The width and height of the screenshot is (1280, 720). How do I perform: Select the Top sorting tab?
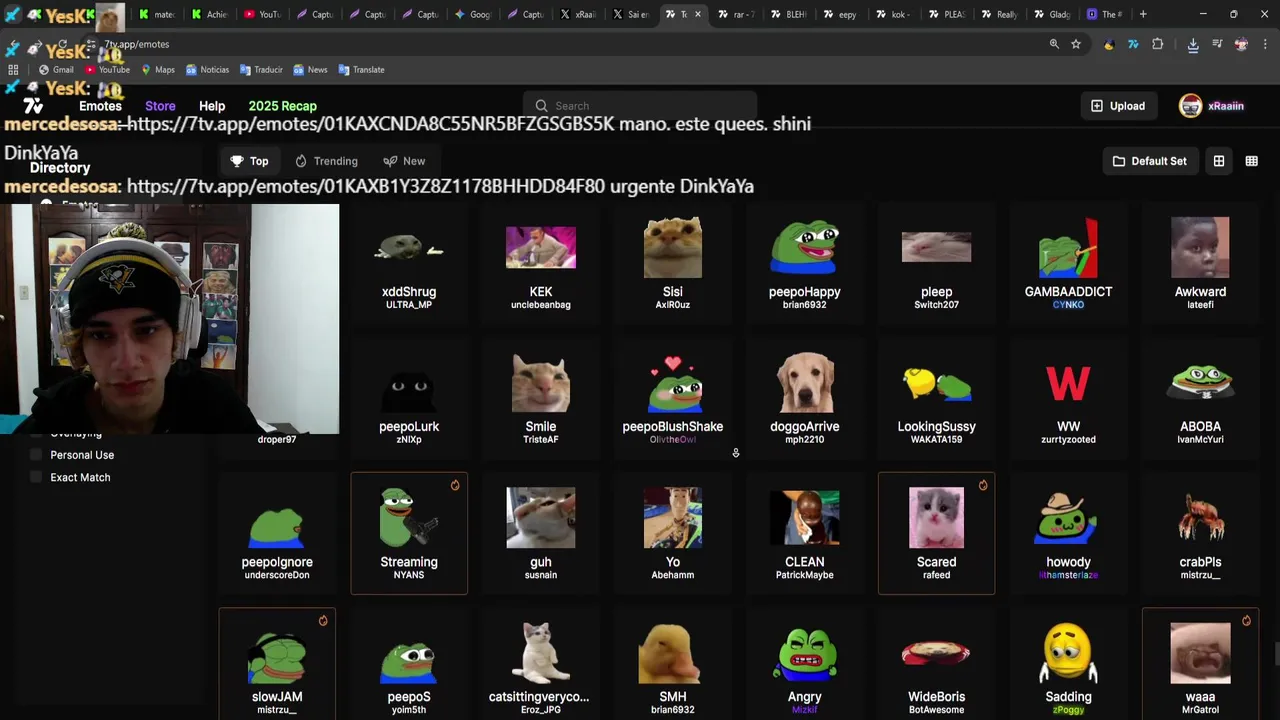pos(249,161)
